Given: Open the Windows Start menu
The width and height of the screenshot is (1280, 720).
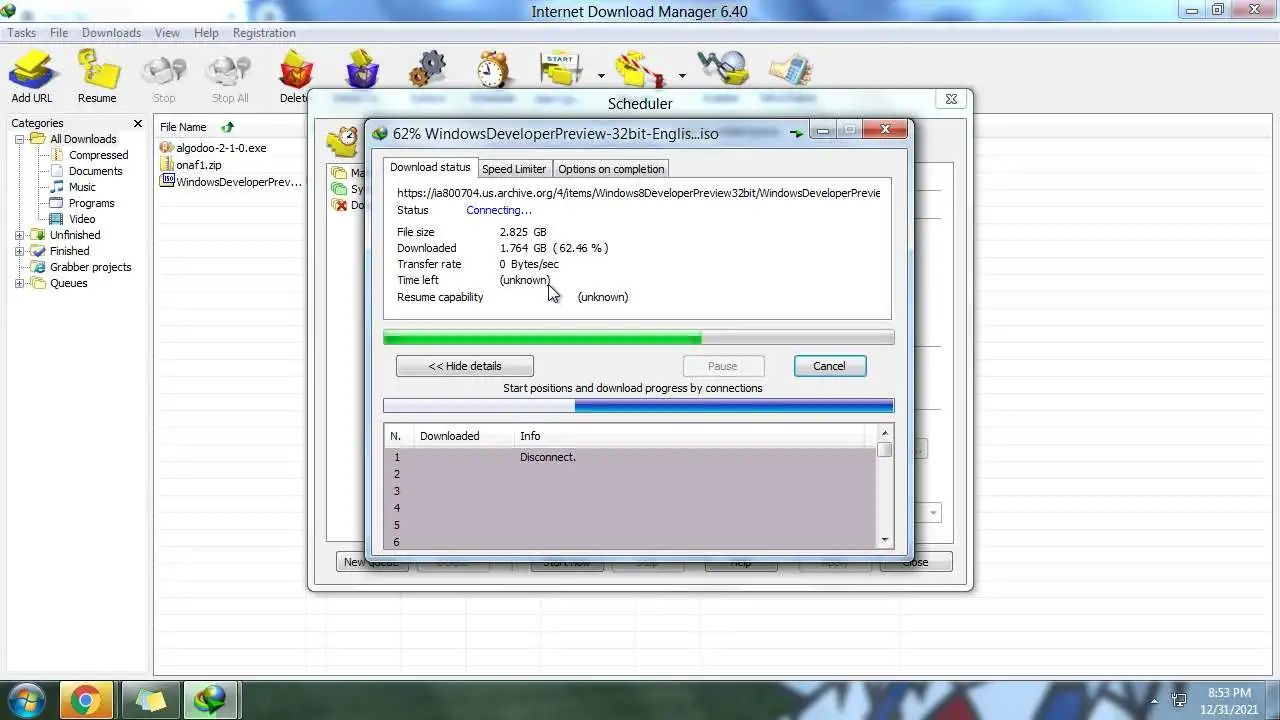Looking at the screenshot, I should (x=26, y=700).
